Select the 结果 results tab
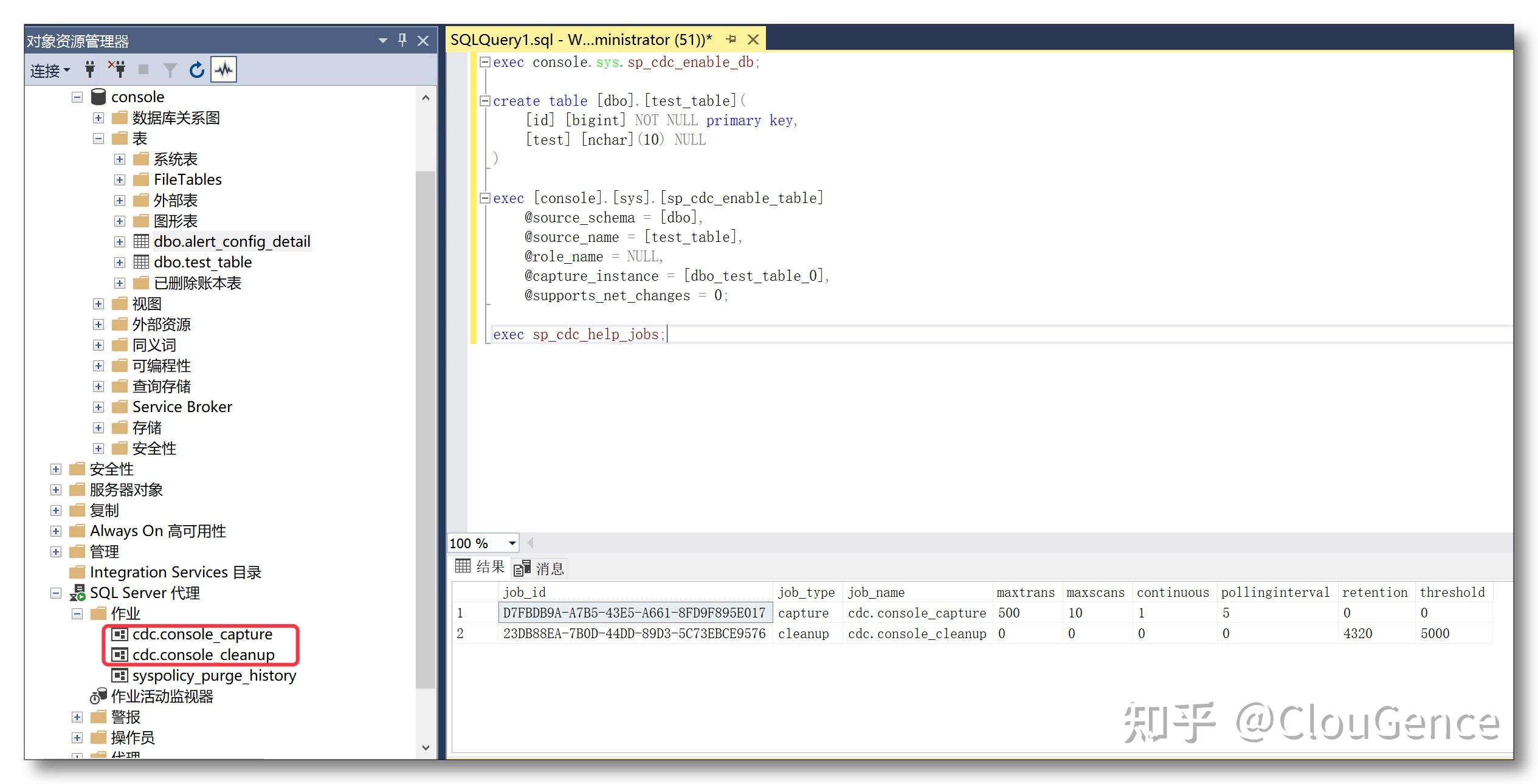The width and height of the screenshot is (1538, 784). tap(490, 567)
